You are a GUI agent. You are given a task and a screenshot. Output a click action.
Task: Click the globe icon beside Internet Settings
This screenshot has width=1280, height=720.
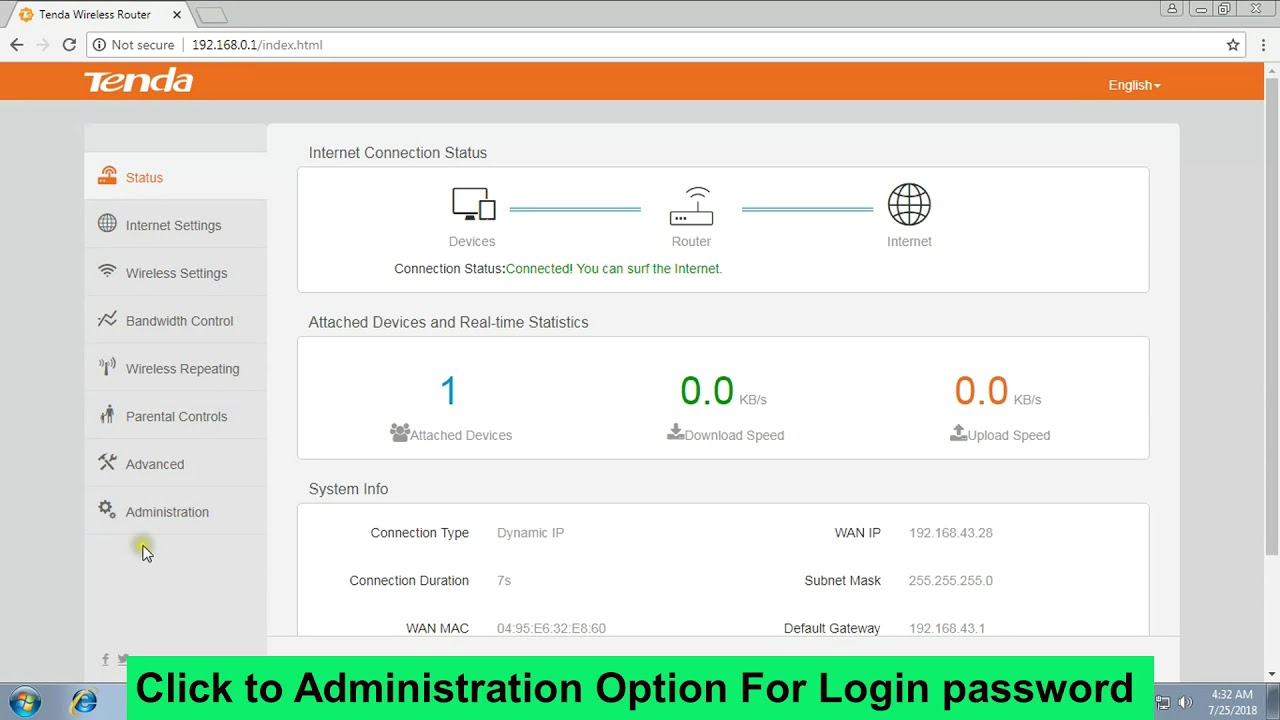(107, 223)
